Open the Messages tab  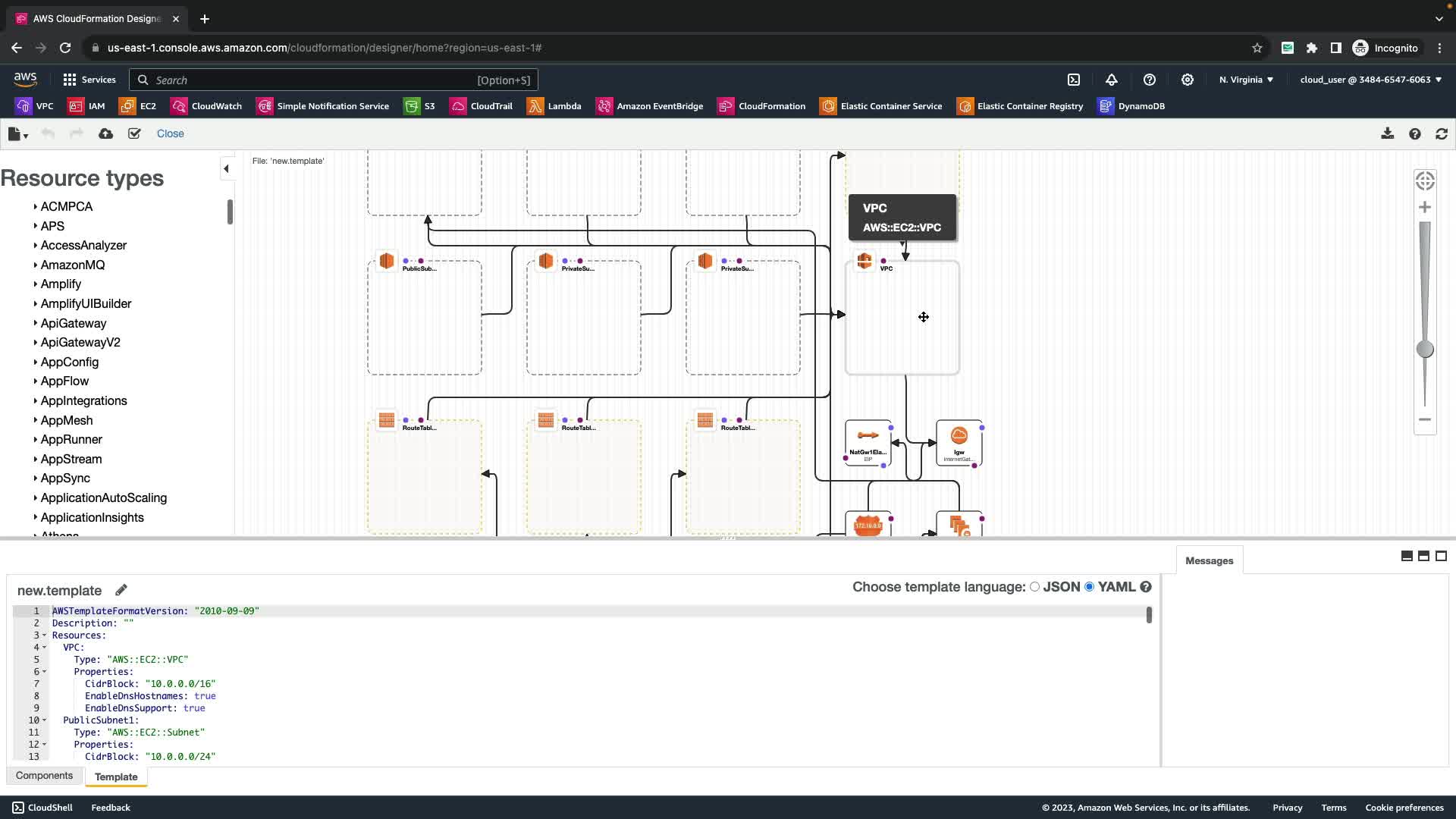pos(1209,561)
